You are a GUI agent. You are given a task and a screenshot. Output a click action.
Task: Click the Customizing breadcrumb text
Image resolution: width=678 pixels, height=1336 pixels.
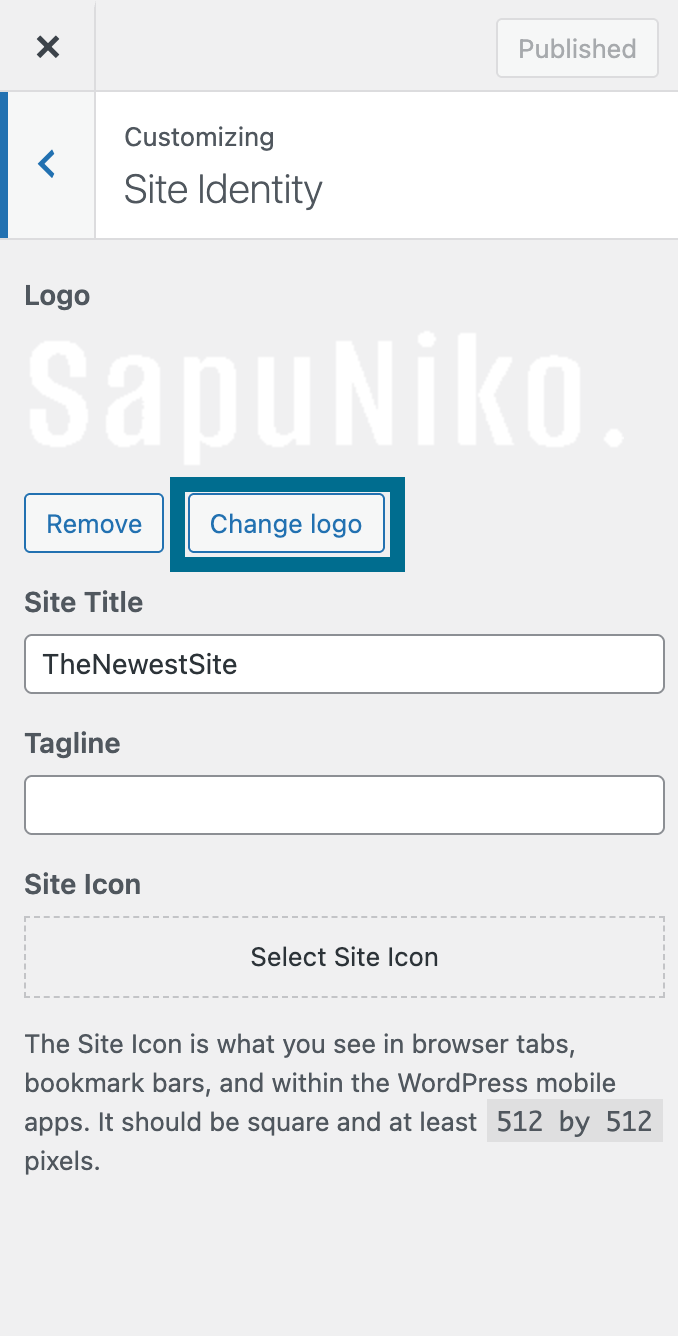click(x=199, y=137)
